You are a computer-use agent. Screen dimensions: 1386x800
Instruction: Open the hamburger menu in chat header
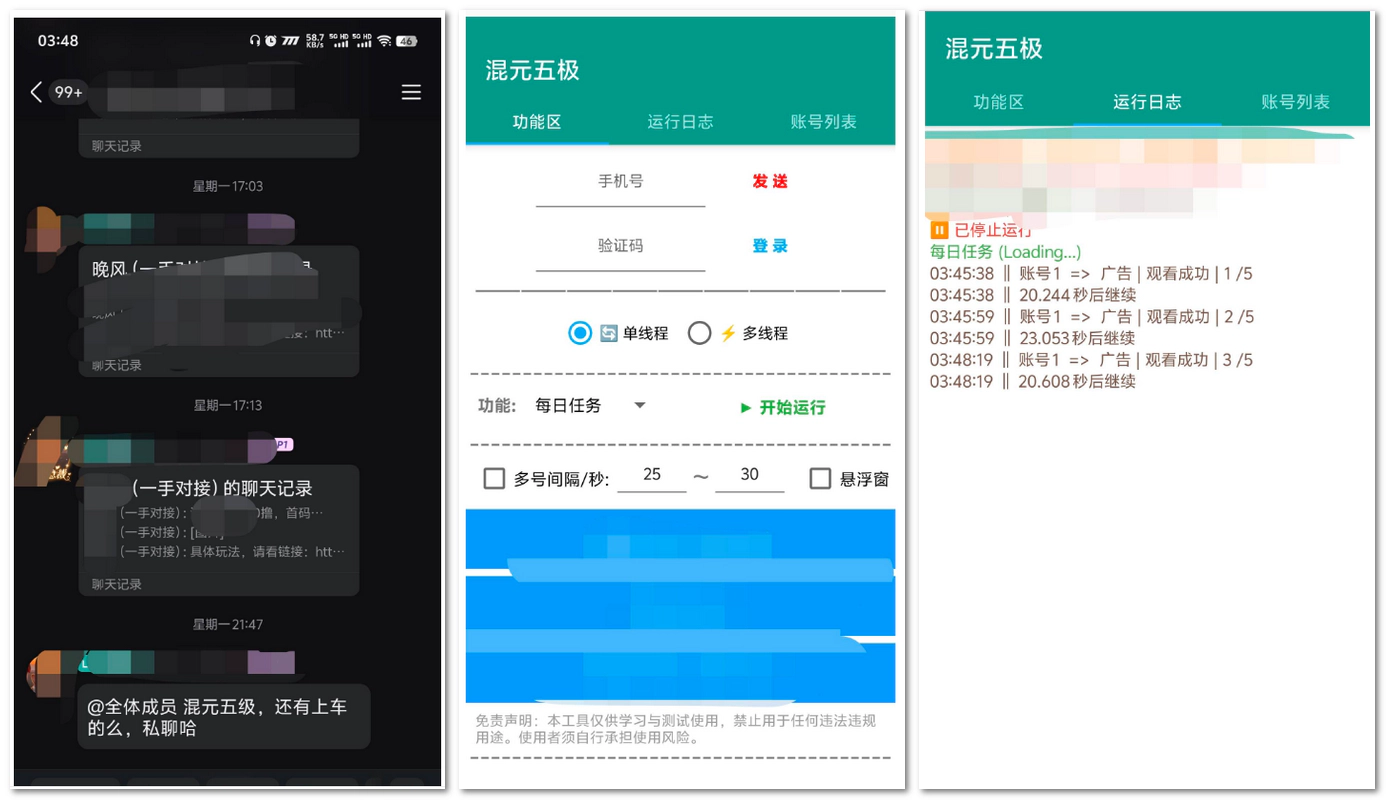point(411,92)
